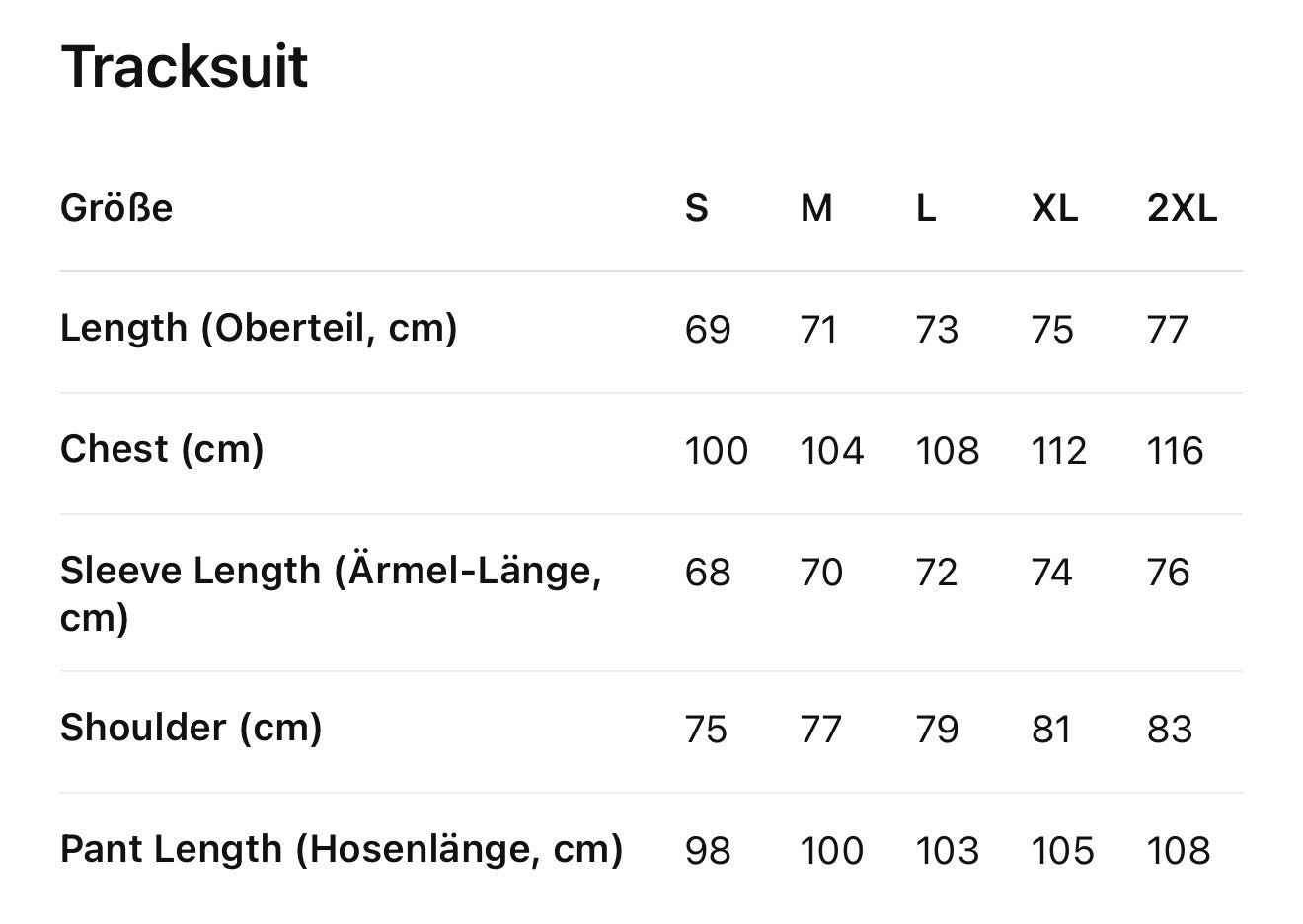Select the L size column header
This screenshot has height=924, width=1303.
click(x=925, y=208)
